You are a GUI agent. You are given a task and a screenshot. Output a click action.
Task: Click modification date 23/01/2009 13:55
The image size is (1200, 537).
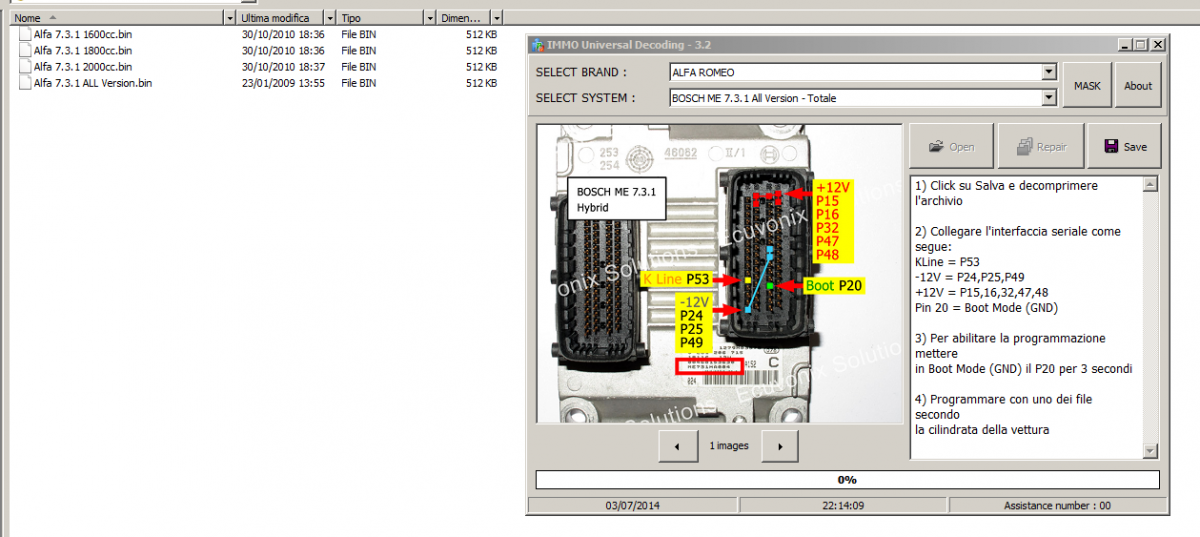click(283, 83)
